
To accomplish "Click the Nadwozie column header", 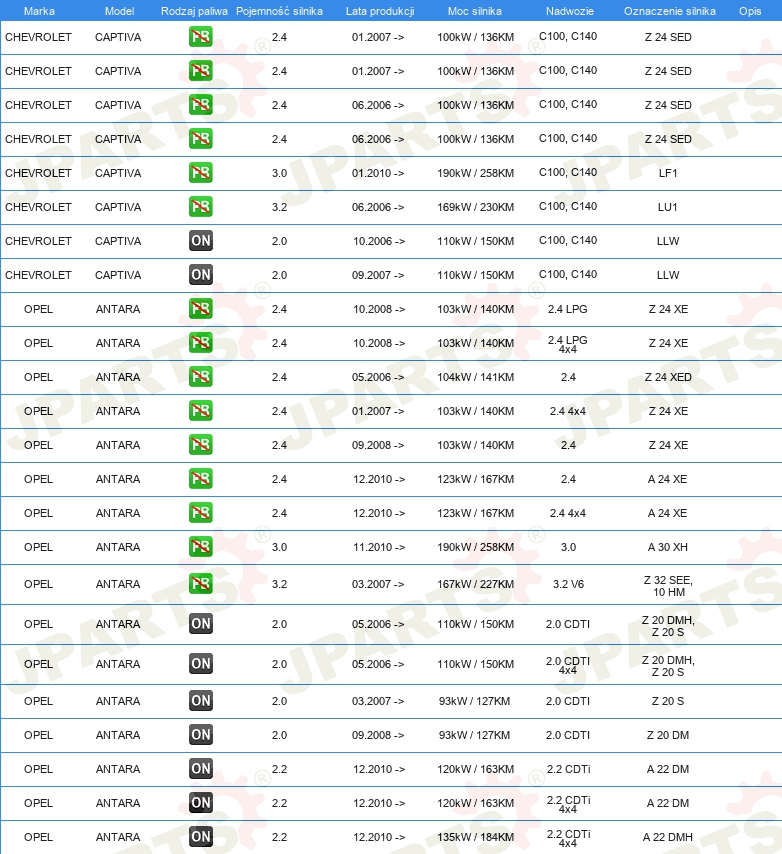I will click(570, 11).
